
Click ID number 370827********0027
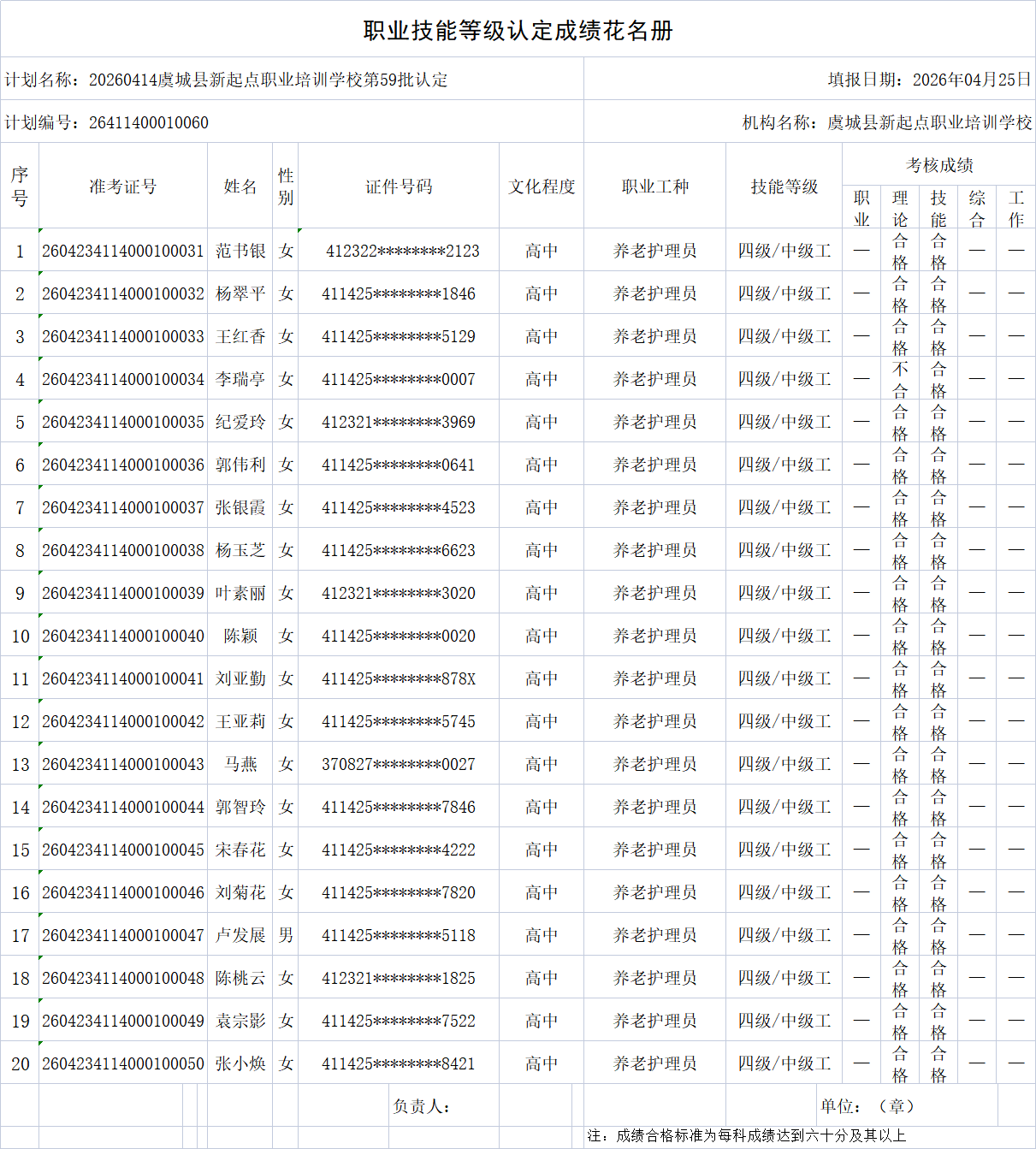click(399, 764)
